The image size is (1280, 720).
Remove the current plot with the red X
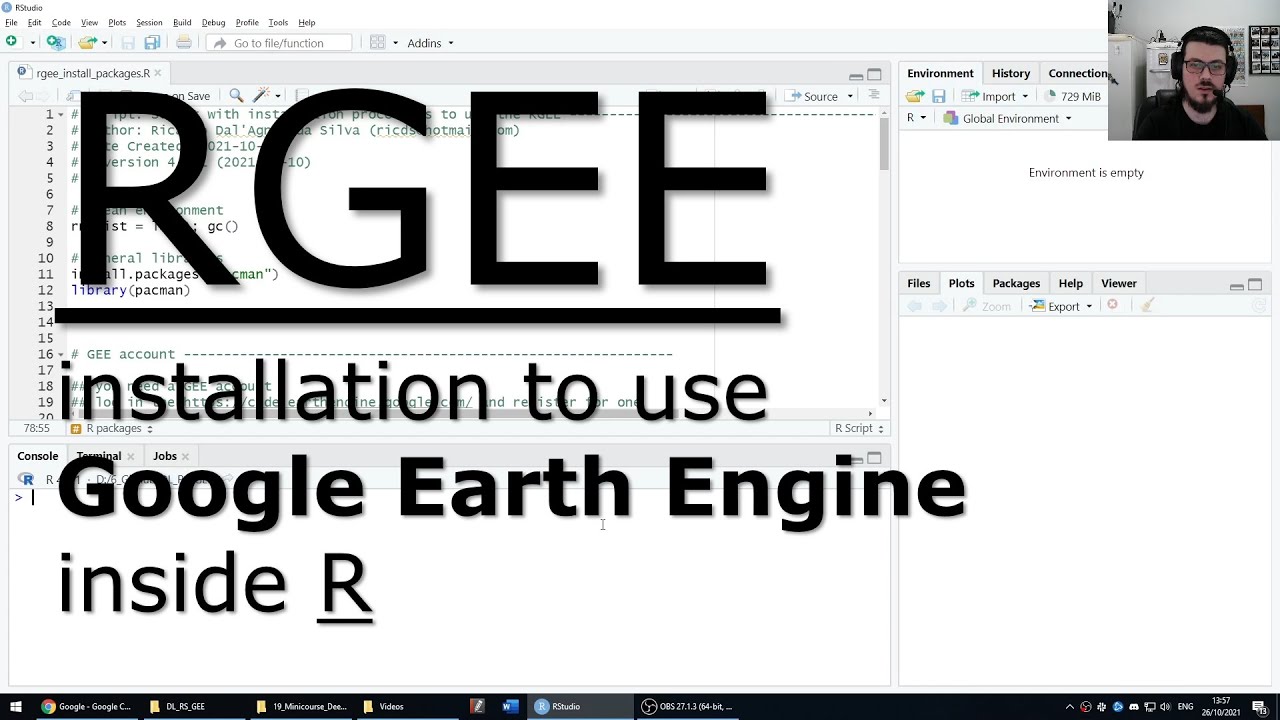1112,305
